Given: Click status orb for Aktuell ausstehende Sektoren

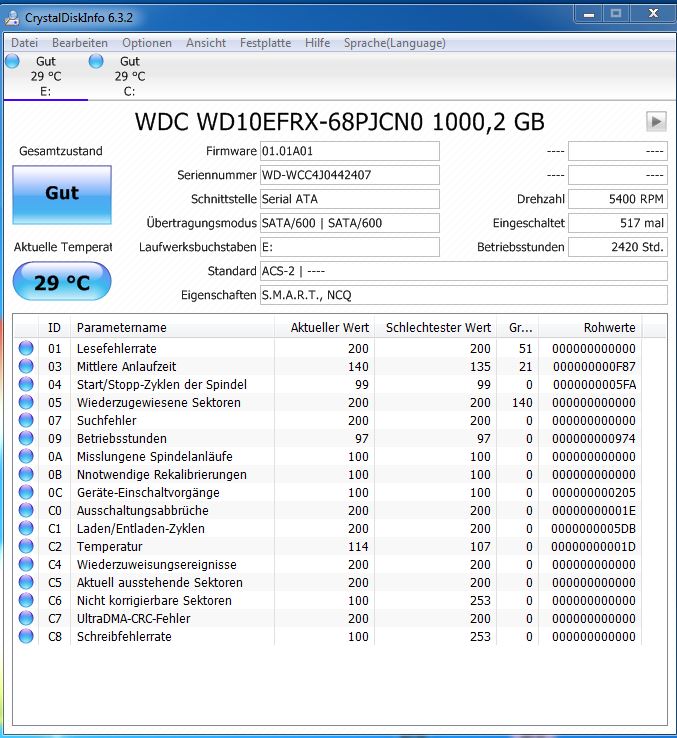Looking at the screenshot, I should point(26,582).
